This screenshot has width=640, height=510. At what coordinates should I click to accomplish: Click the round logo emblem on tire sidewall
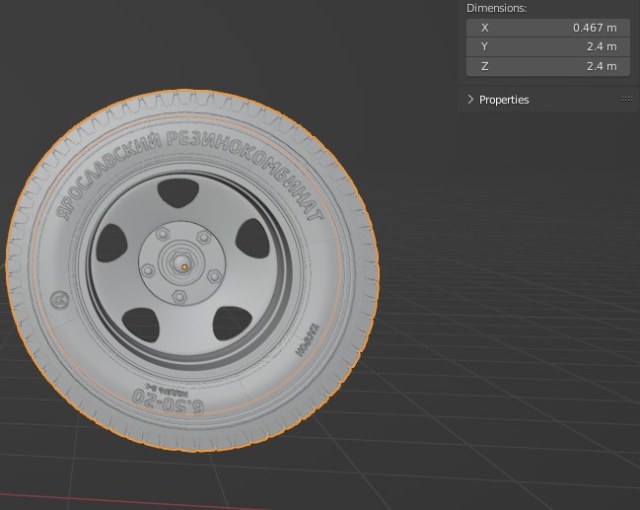pos(58,299)
